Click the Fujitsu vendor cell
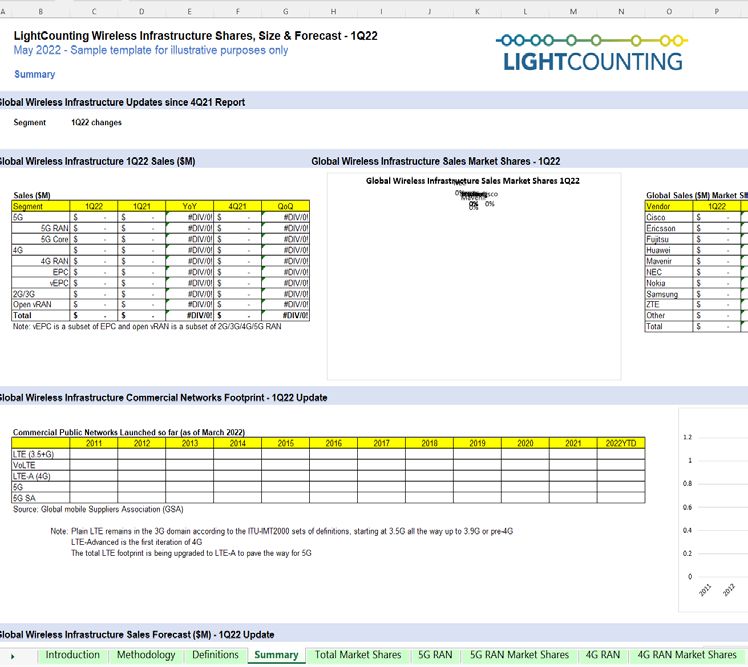Screen dimensions: 748x667 tap(668, 239)
